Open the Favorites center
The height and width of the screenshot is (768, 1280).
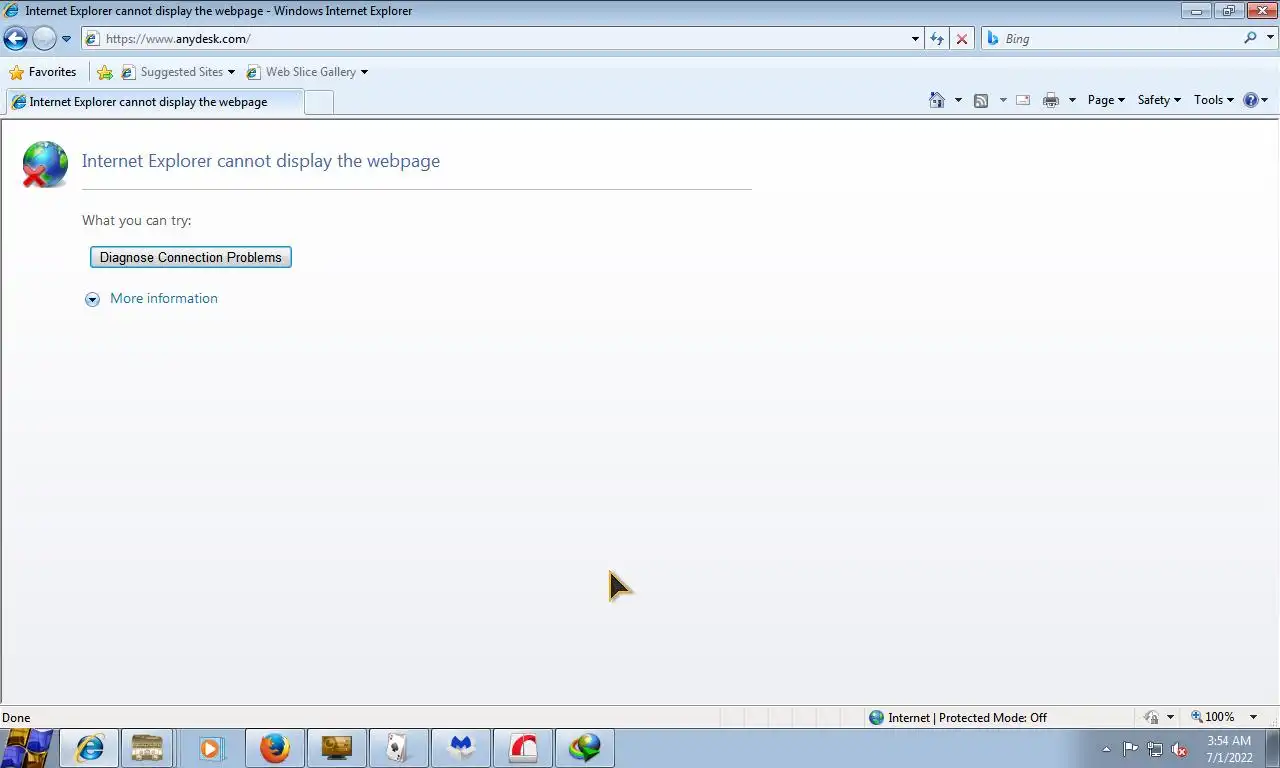(x=43, y=72)
